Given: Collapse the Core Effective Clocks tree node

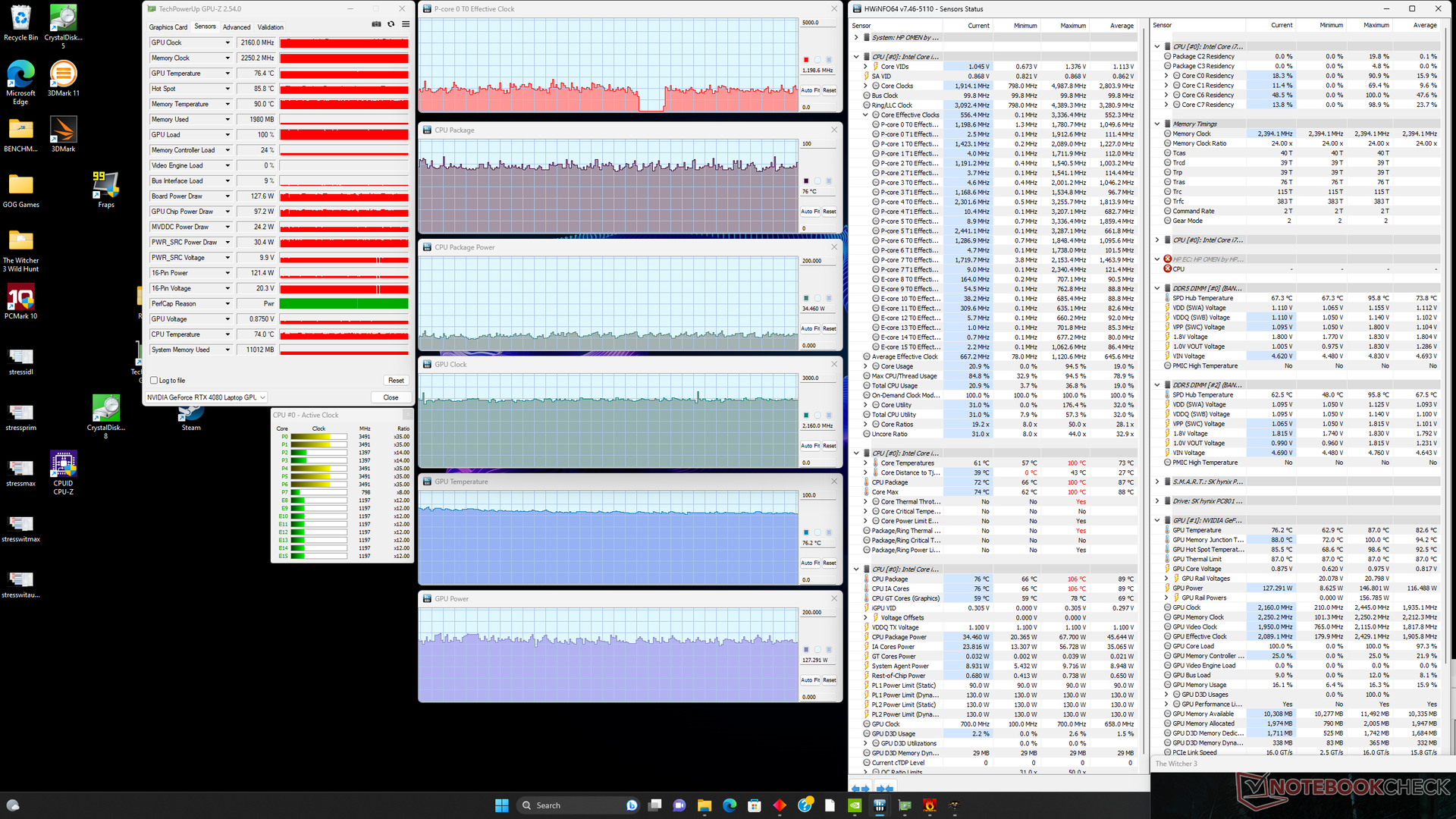Looking at the screenshot, I should pos(866,115).
